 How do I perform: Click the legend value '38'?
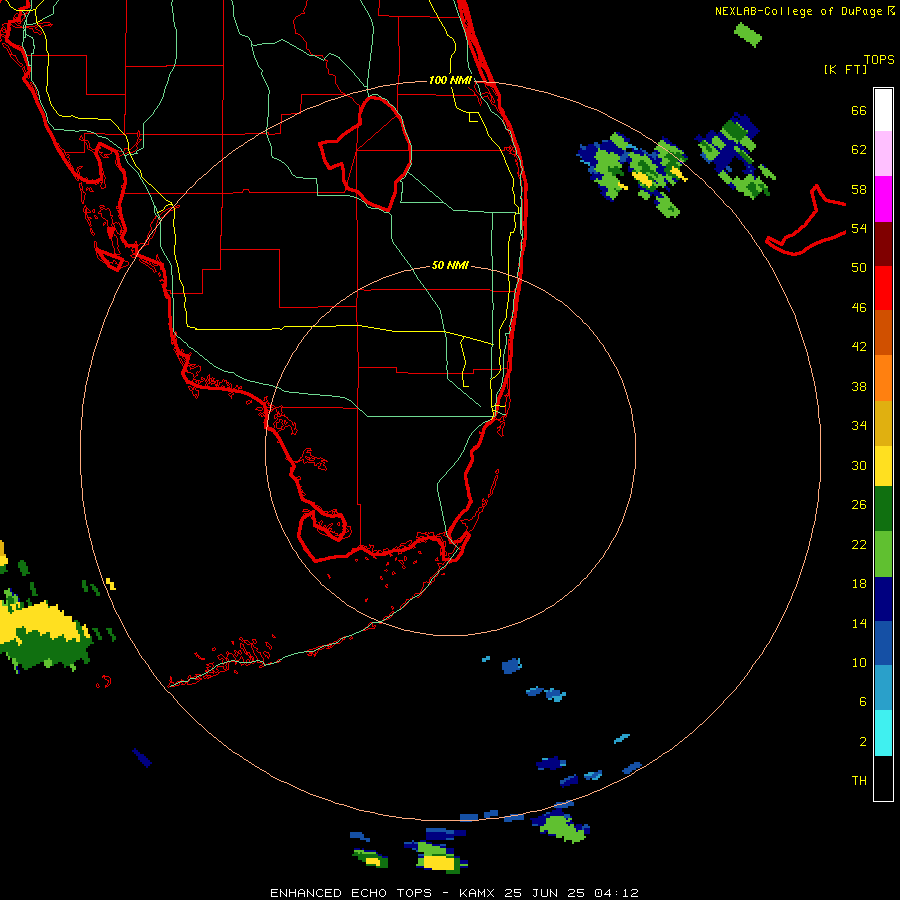pyautogui.click(x=859, y=386)
